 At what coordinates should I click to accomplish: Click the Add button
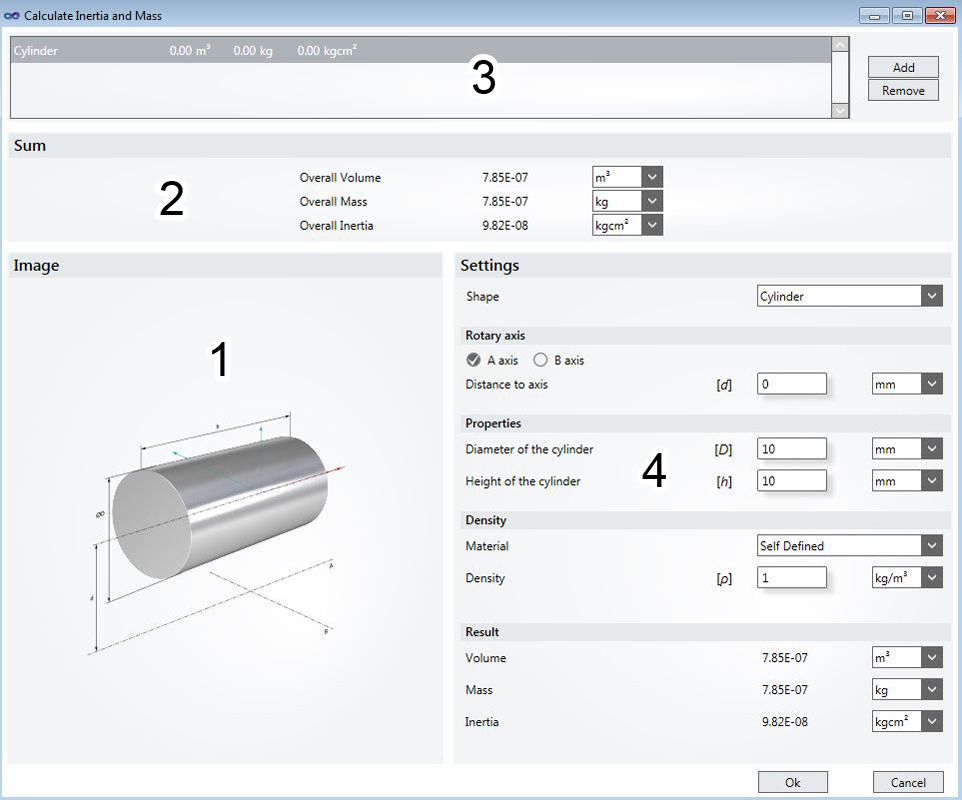(x=903, y=67)
